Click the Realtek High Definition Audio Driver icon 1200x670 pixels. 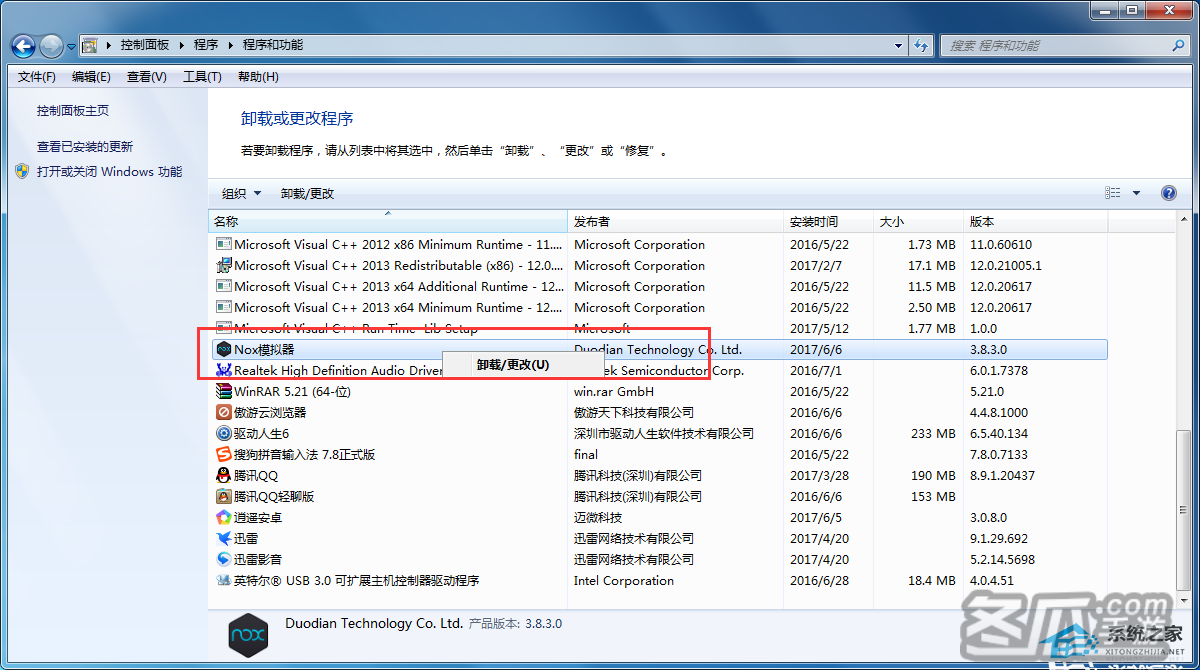click(x=223, y=371)
